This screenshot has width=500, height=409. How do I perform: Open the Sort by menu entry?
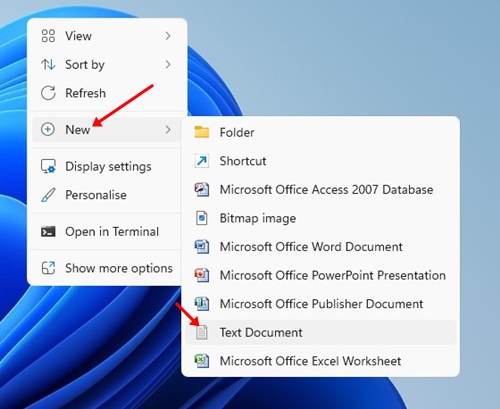click(107, 64)
